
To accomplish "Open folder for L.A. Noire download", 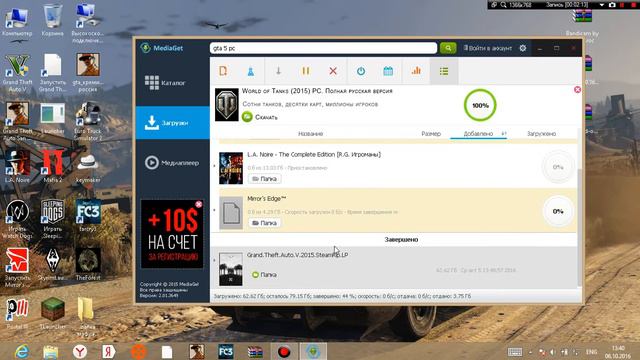I will coord(264,179).
